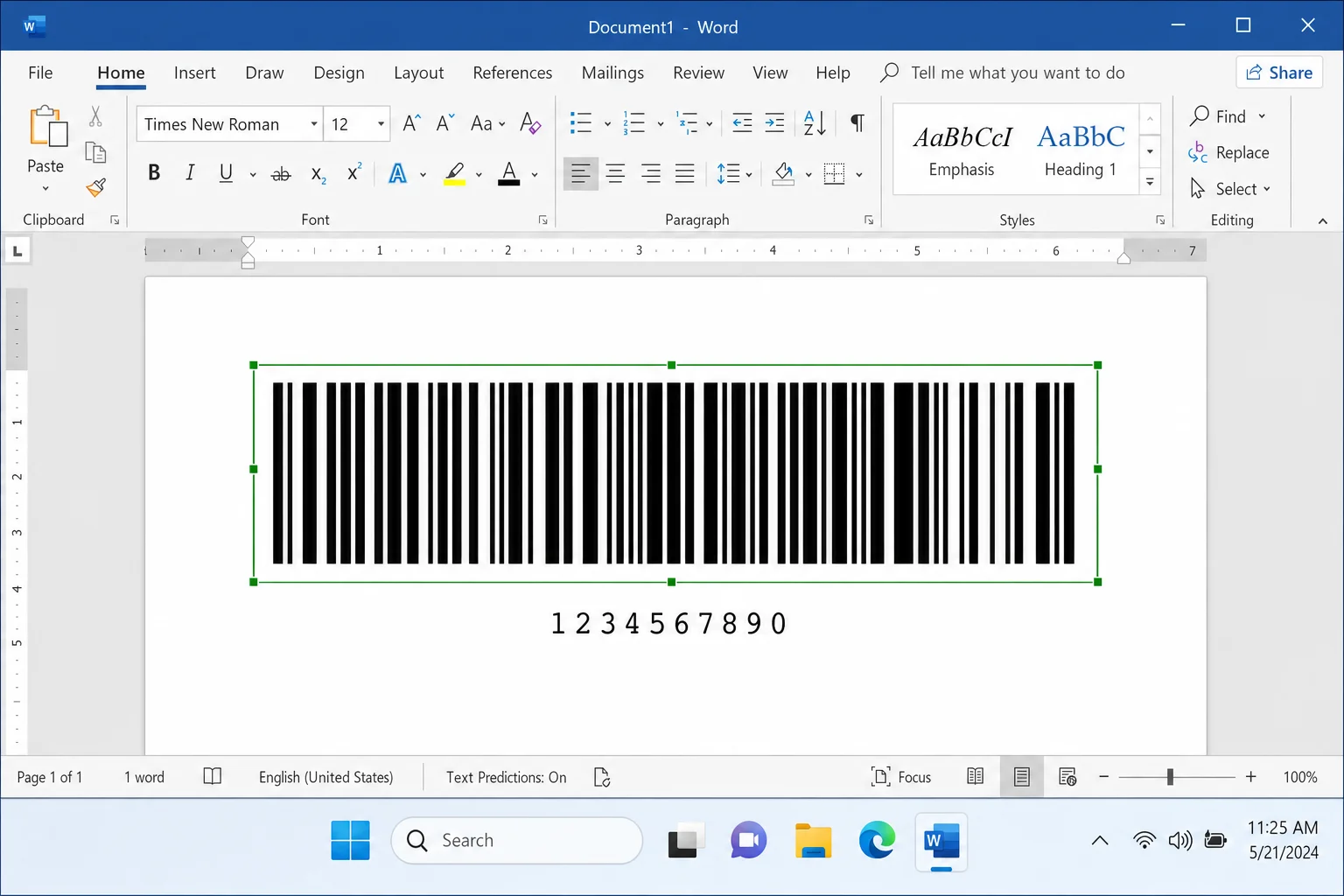Toggle Print Layout view in status bar
1344x896 pixels.
point(1022,777)
